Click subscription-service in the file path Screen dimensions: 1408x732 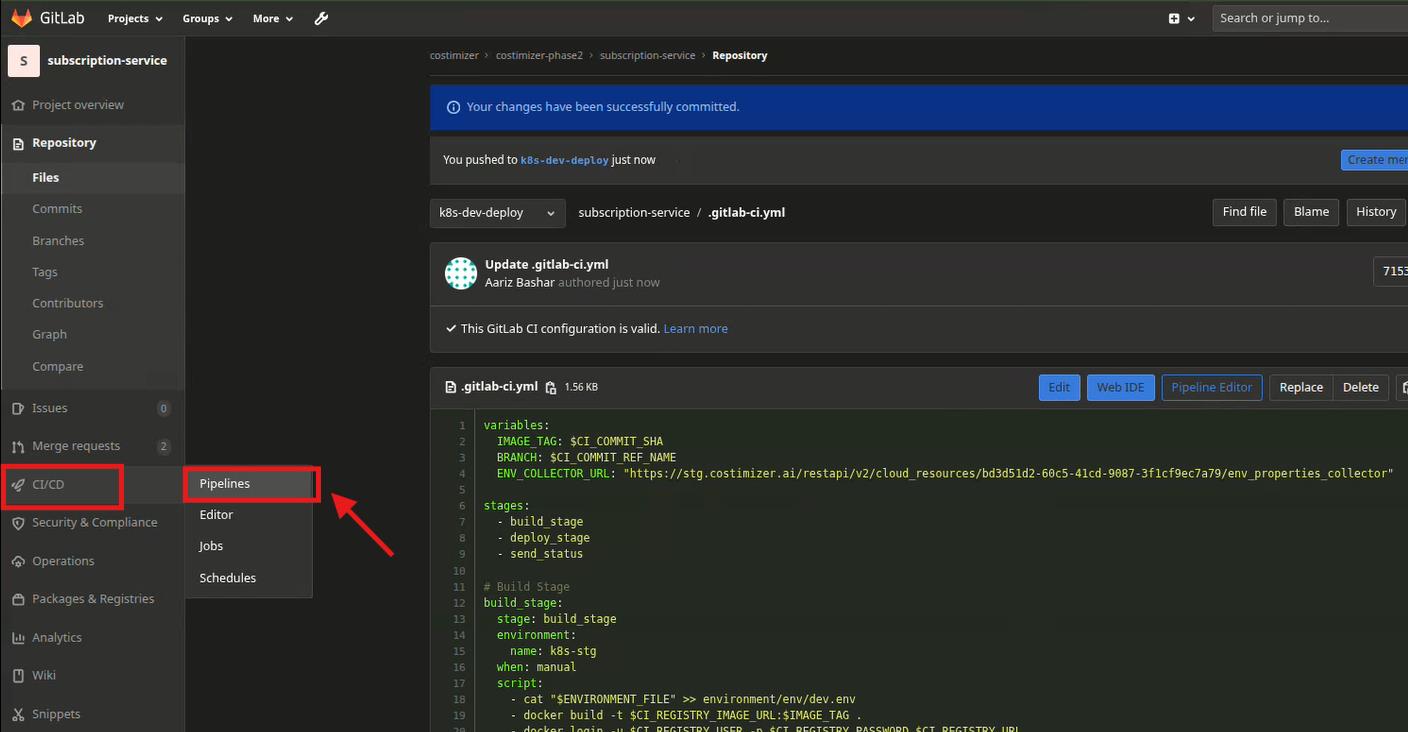[634, 213]
